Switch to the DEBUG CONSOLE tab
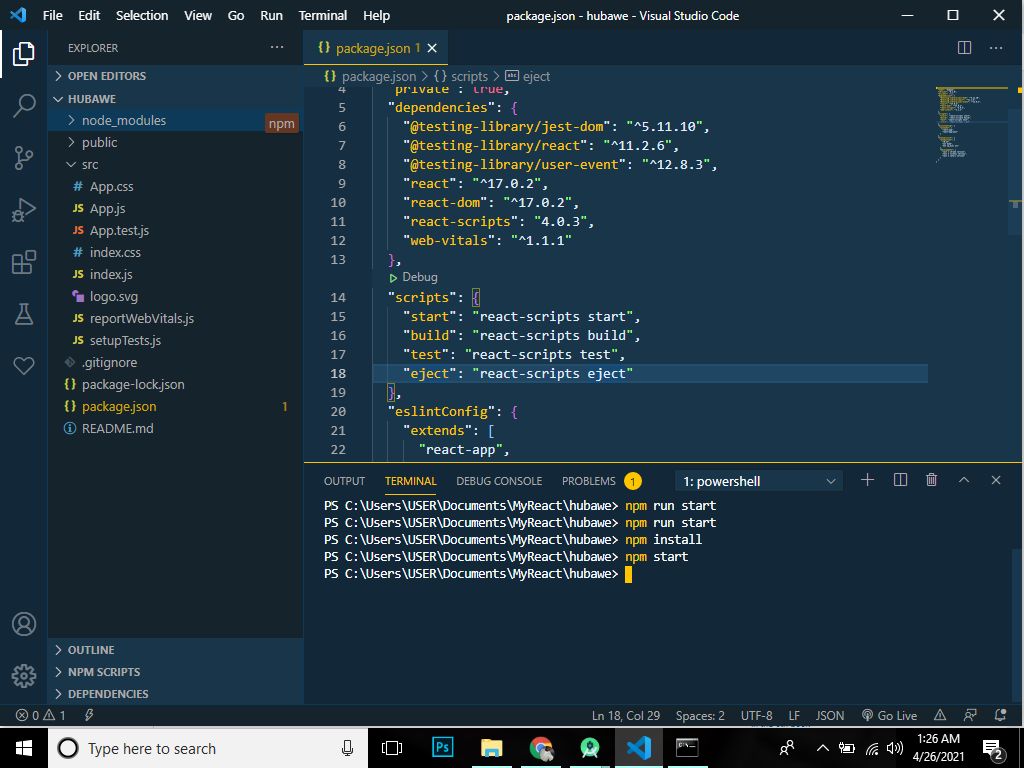The height and width of the screenshot is (768, 1024). 499,481
